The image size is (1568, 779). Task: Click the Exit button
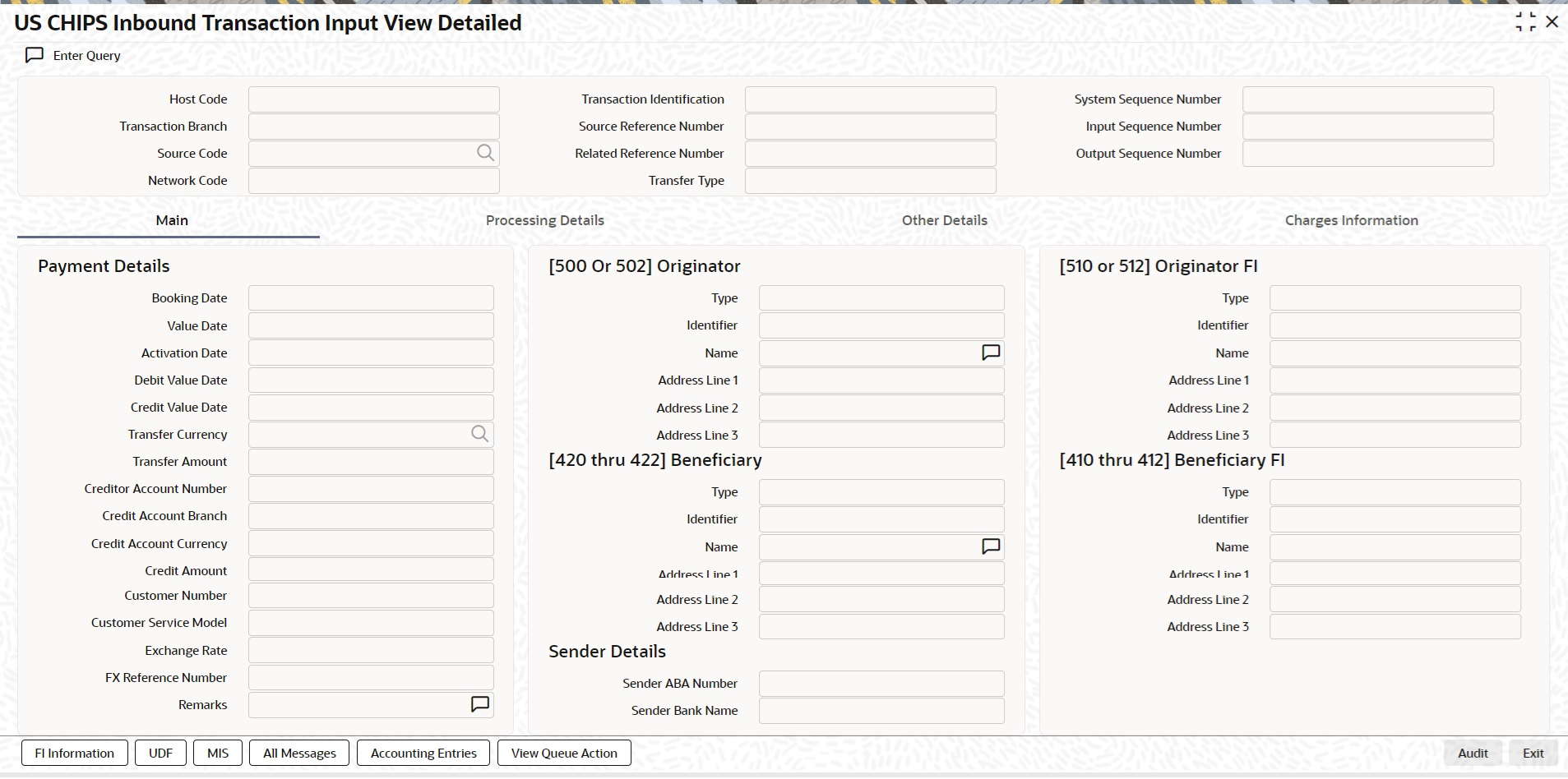coord(1532,752)
